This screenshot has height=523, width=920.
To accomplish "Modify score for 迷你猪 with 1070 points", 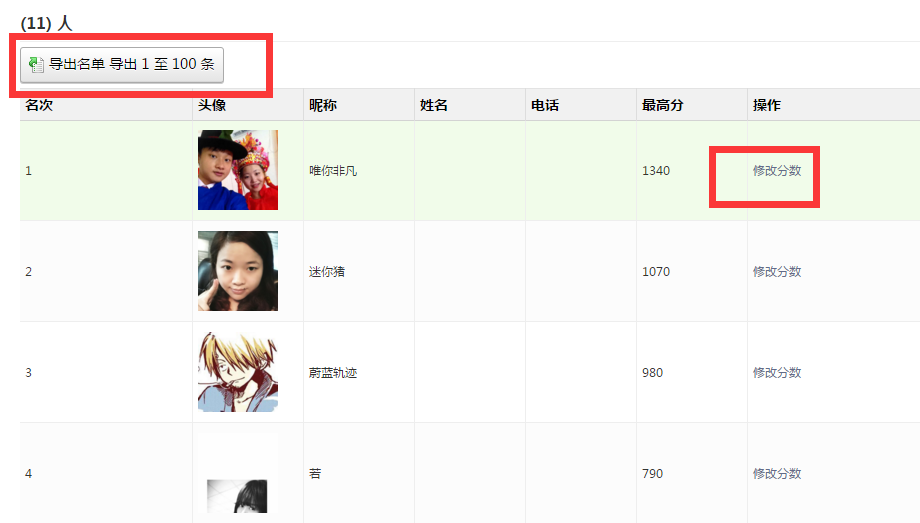I will pos(777,272).
